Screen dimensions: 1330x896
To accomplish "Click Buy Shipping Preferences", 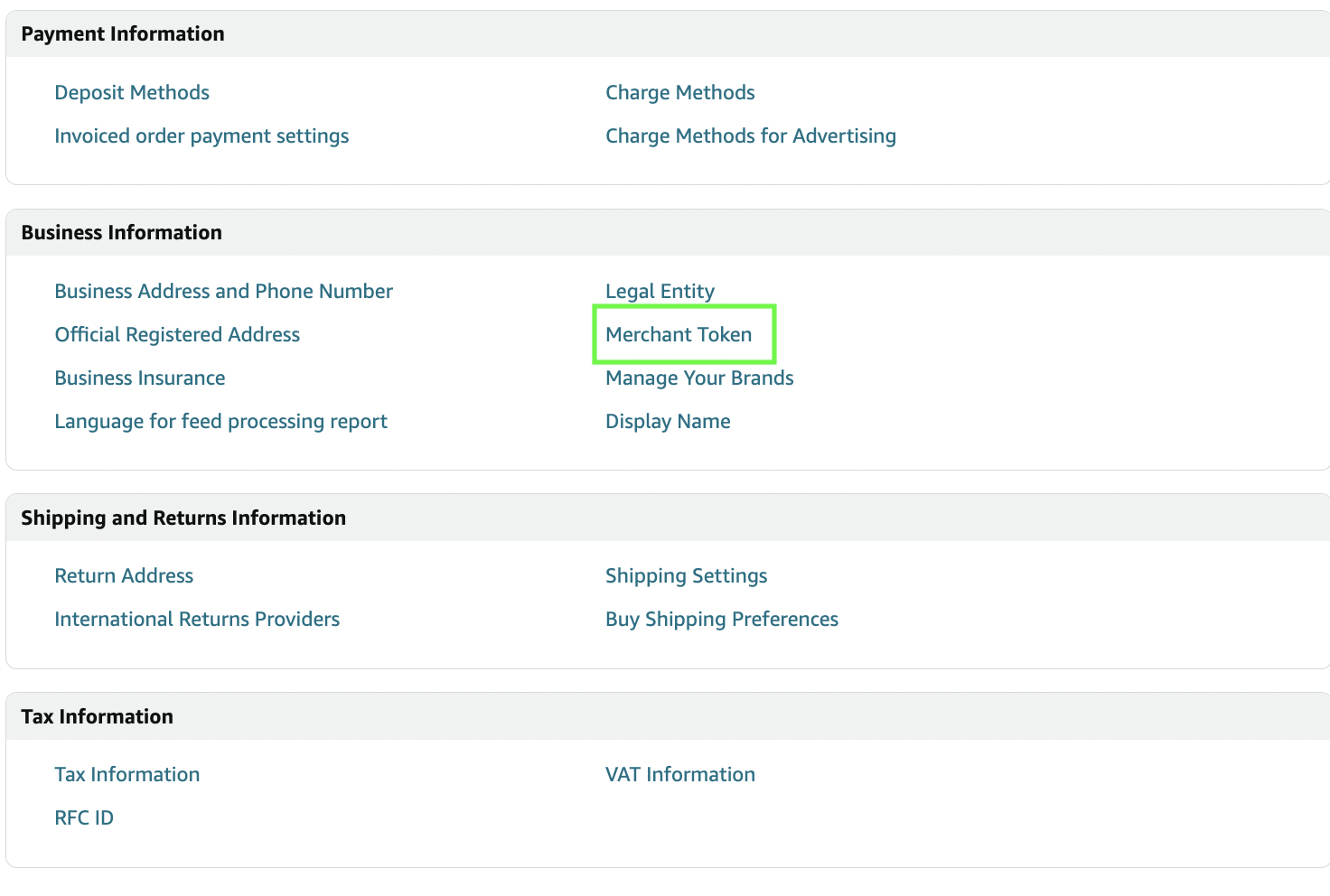I will [x=721, y=619].
